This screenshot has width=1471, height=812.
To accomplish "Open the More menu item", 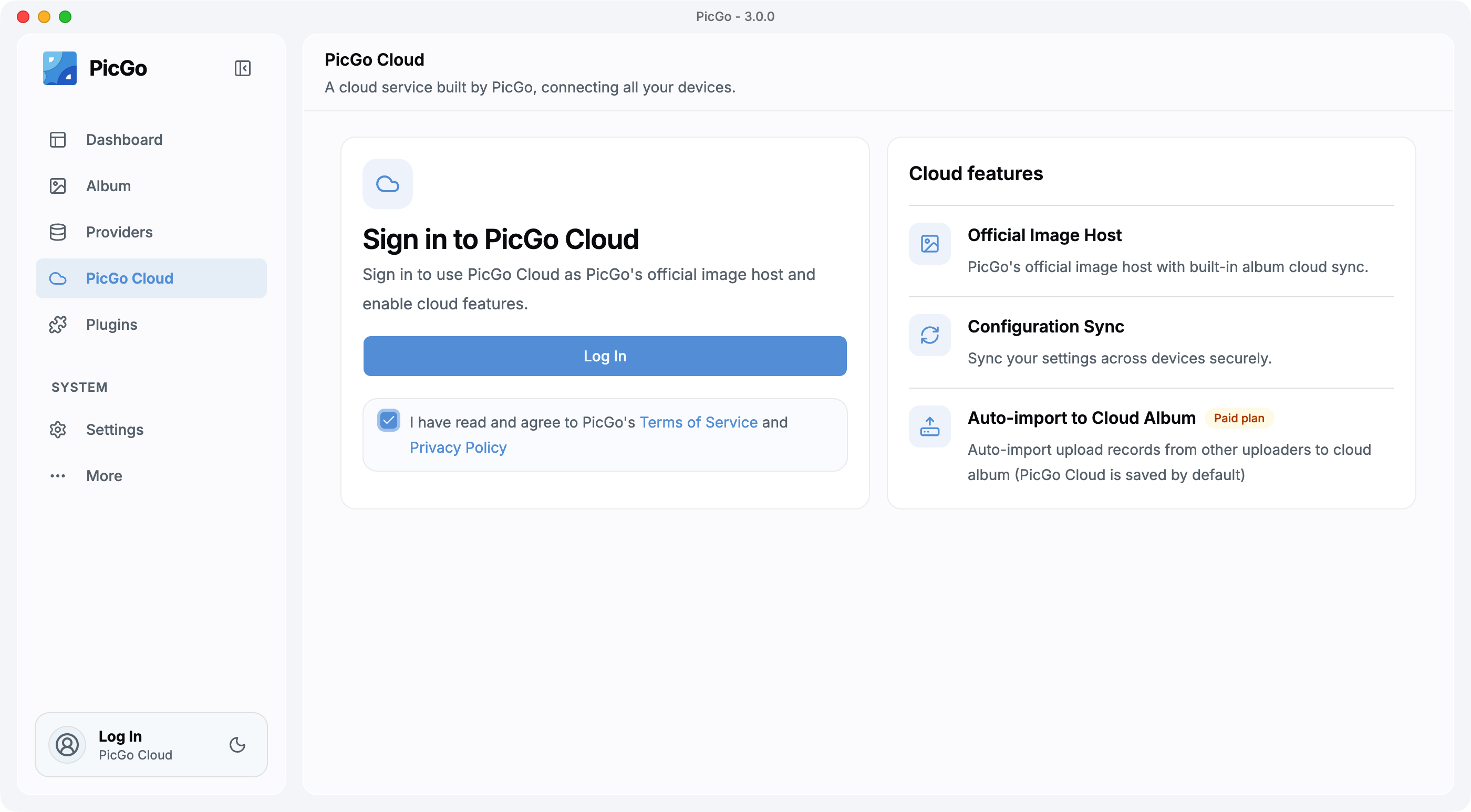I will coord(151,476).
